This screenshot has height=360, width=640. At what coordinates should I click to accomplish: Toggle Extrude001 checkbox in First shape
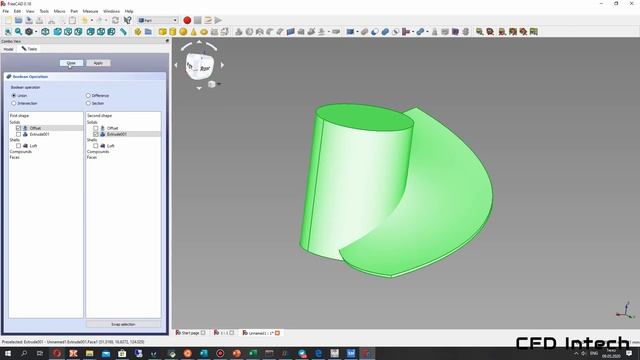[x=18, y=134]
